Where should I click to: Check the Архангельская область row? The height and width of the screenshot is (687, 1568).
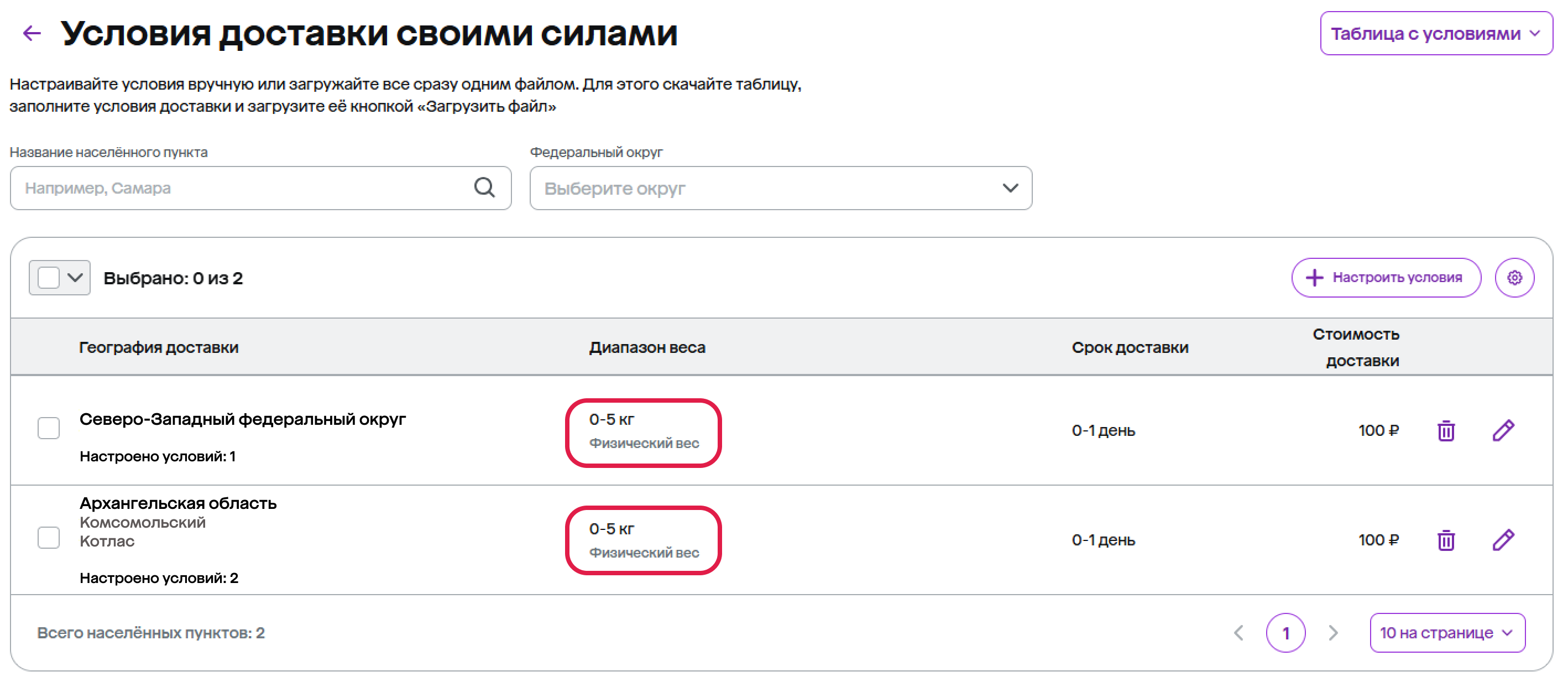tap(49, 537)
